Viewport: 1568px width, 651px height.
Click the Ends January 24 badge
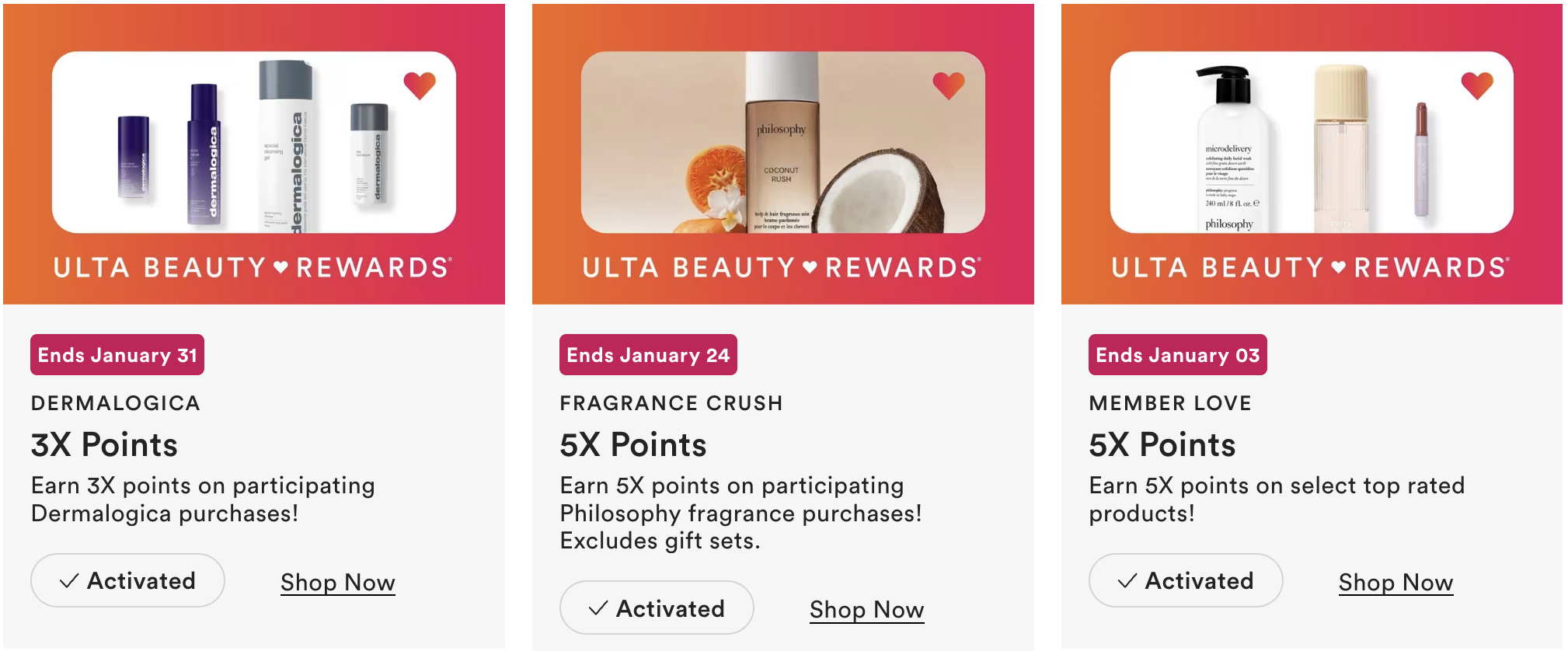coord(648,355)
